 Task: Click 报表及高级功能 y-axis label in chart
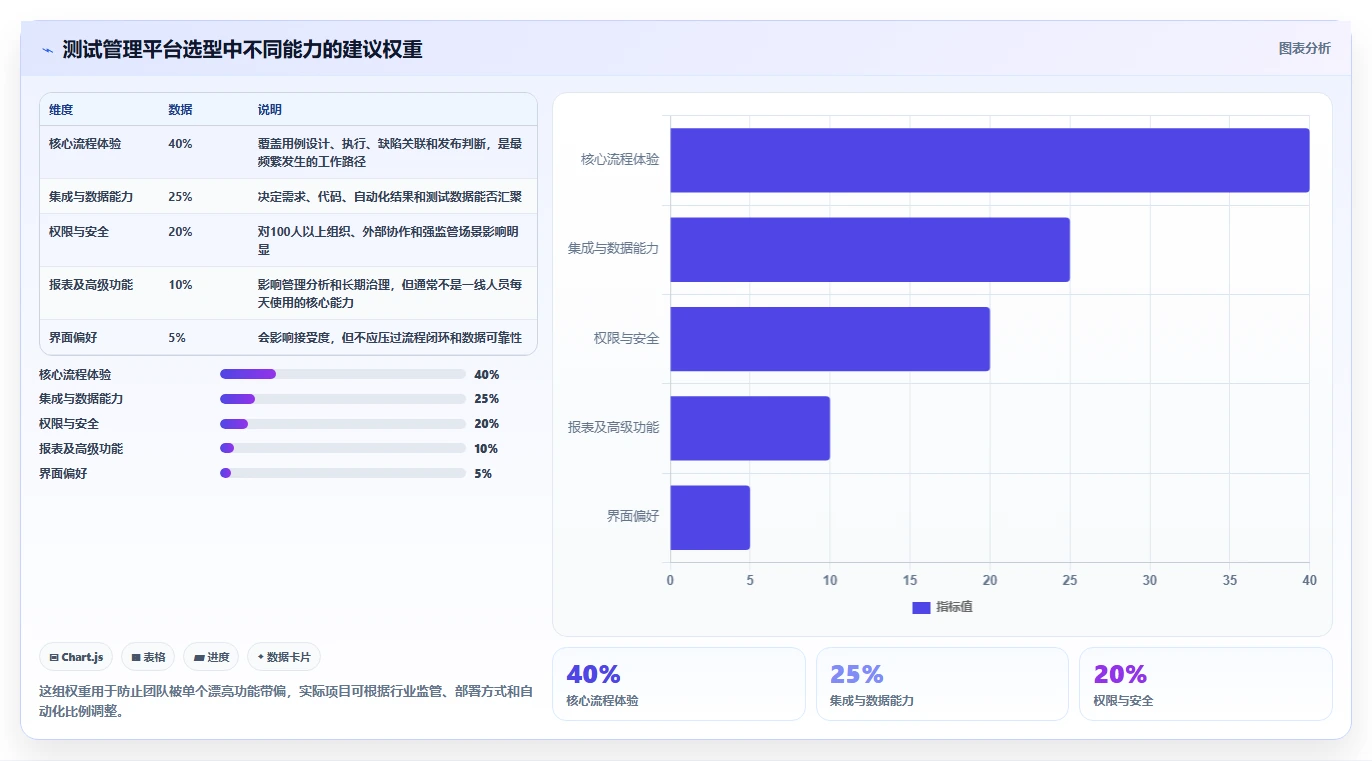613,428
